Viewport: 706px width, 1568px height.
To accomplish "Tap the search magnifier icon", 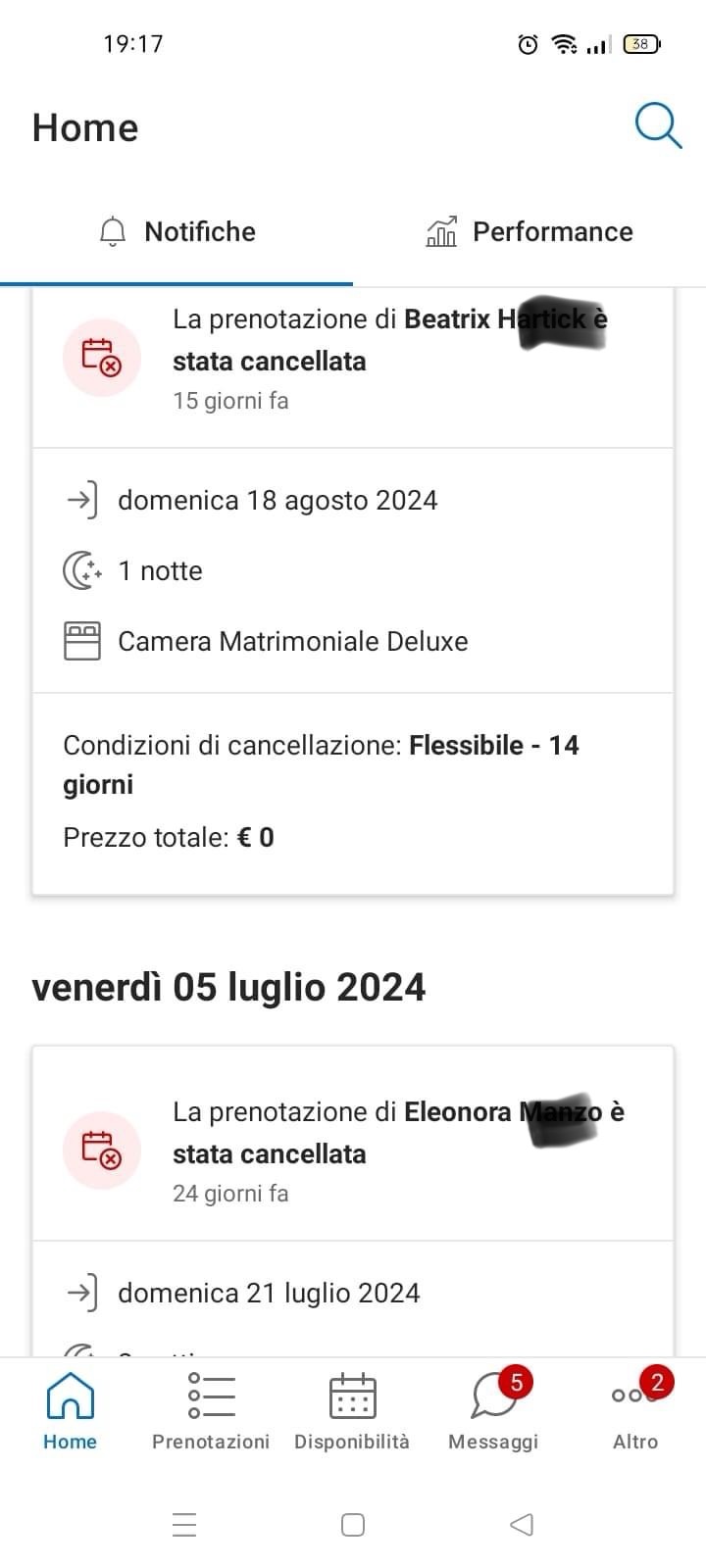I will click(x=658, y=126).
